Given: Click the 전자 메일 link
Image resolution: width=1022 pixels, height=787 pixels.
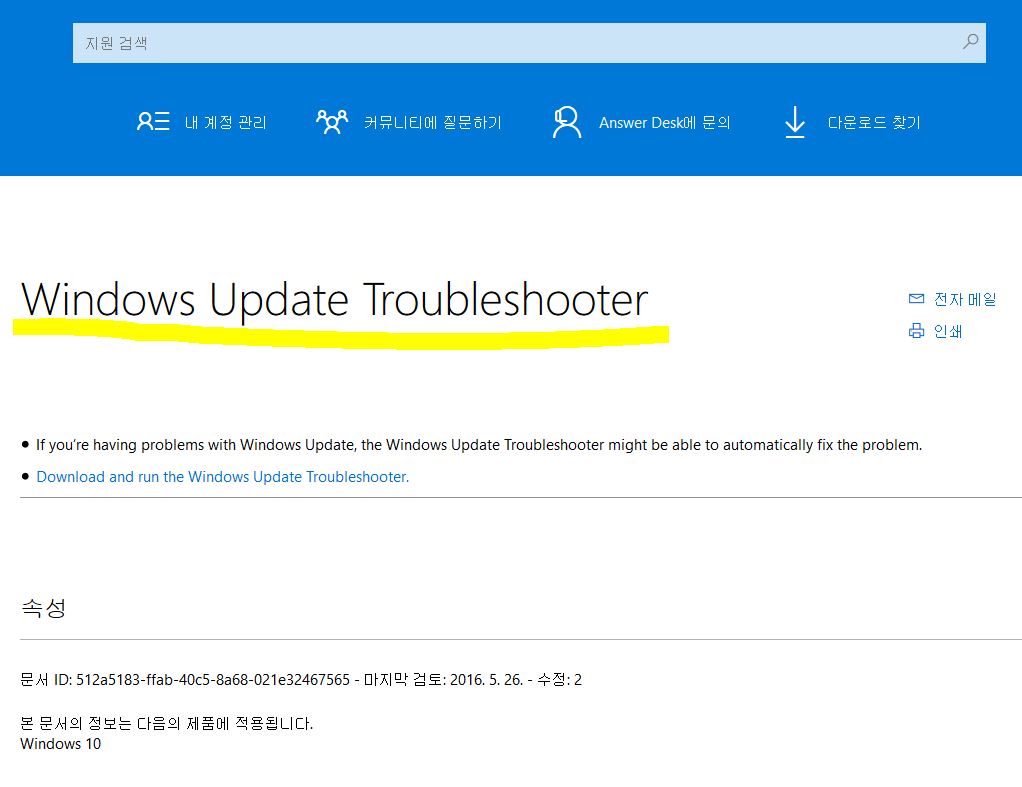Looking at the screenshot, I should click(x=965, y=299).
